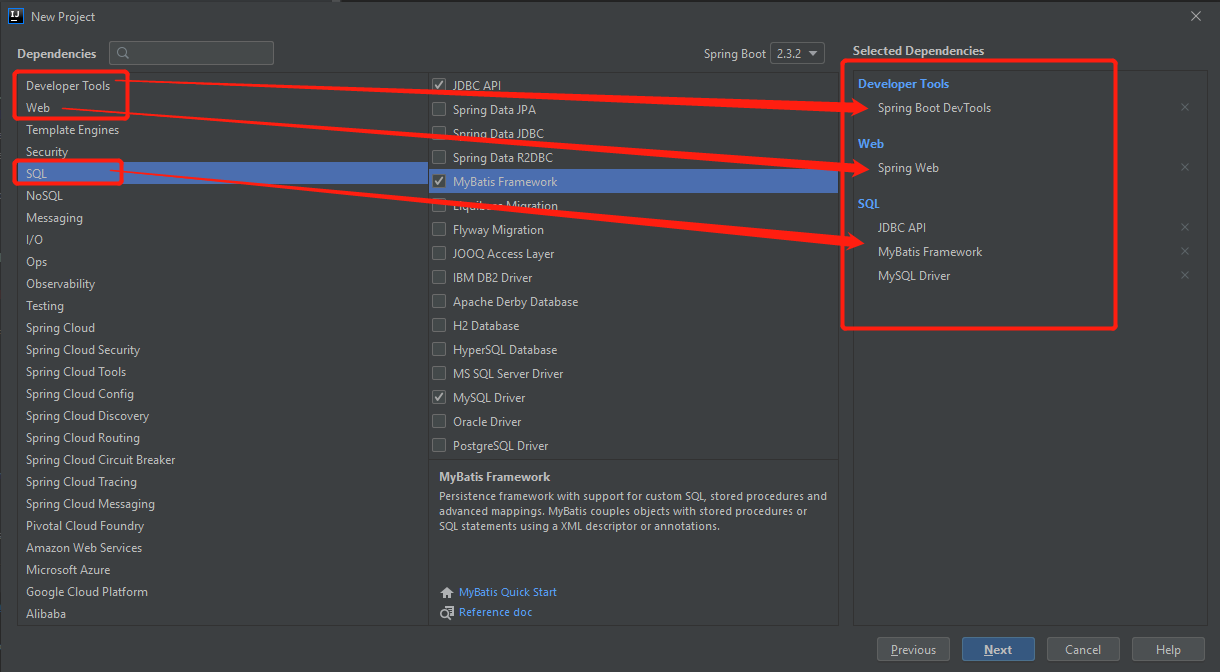Enable the MS SQL Server Driver checkbox

[439, 373]
